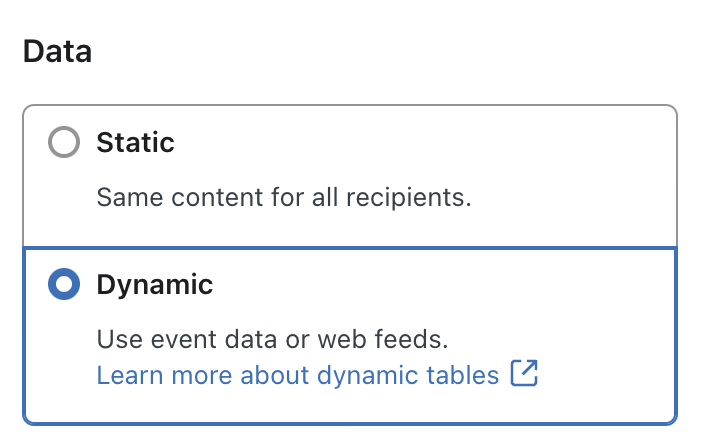Viewport: 702px width, 442px height.
Task: Click the Data section heading
Action: point(57,52)
